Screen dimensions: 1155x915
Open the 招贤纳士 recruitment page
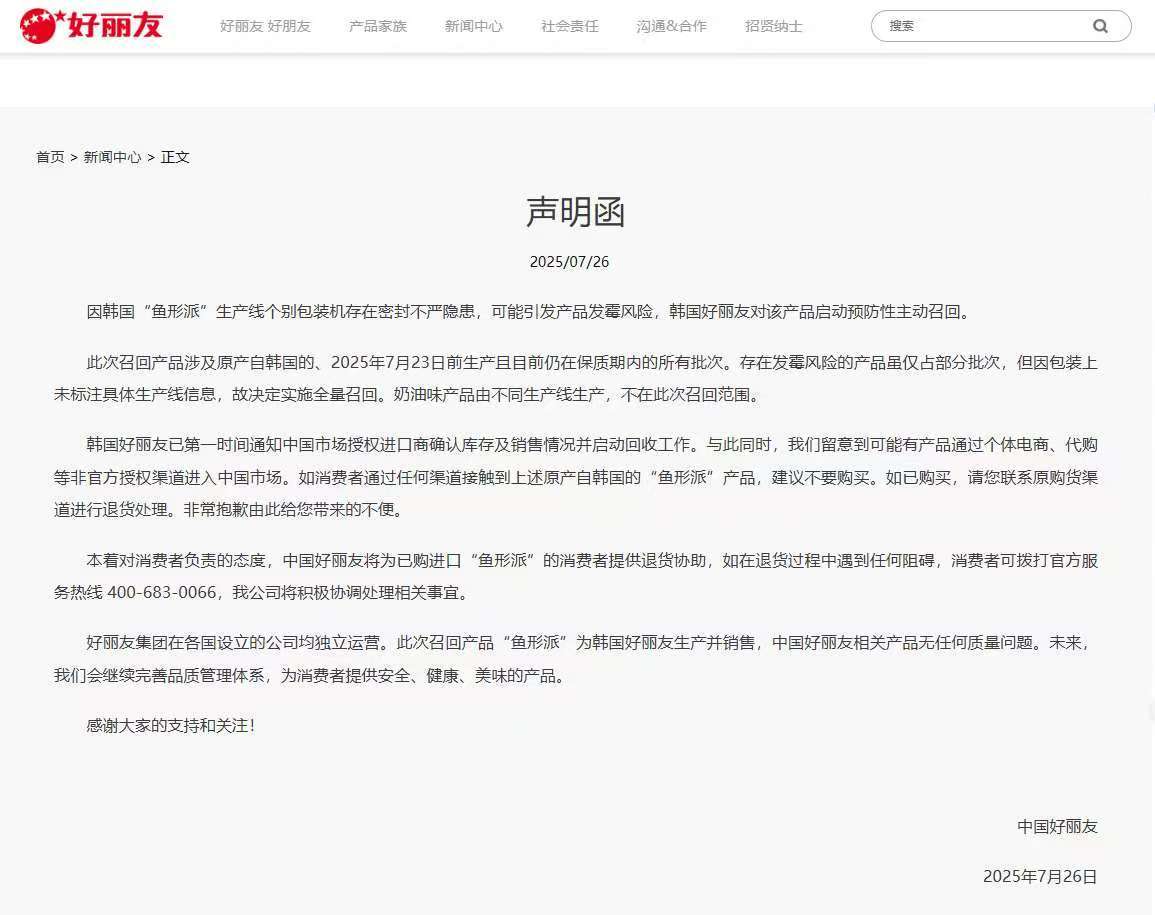(773, 27)
